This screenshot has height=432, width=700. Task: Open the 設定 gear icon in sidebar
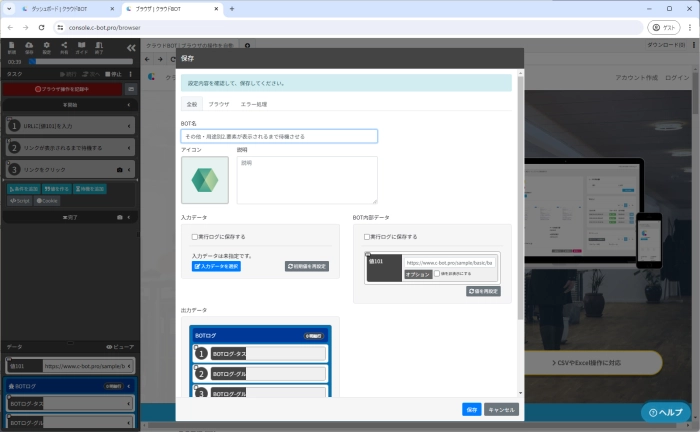coord(47,49)
